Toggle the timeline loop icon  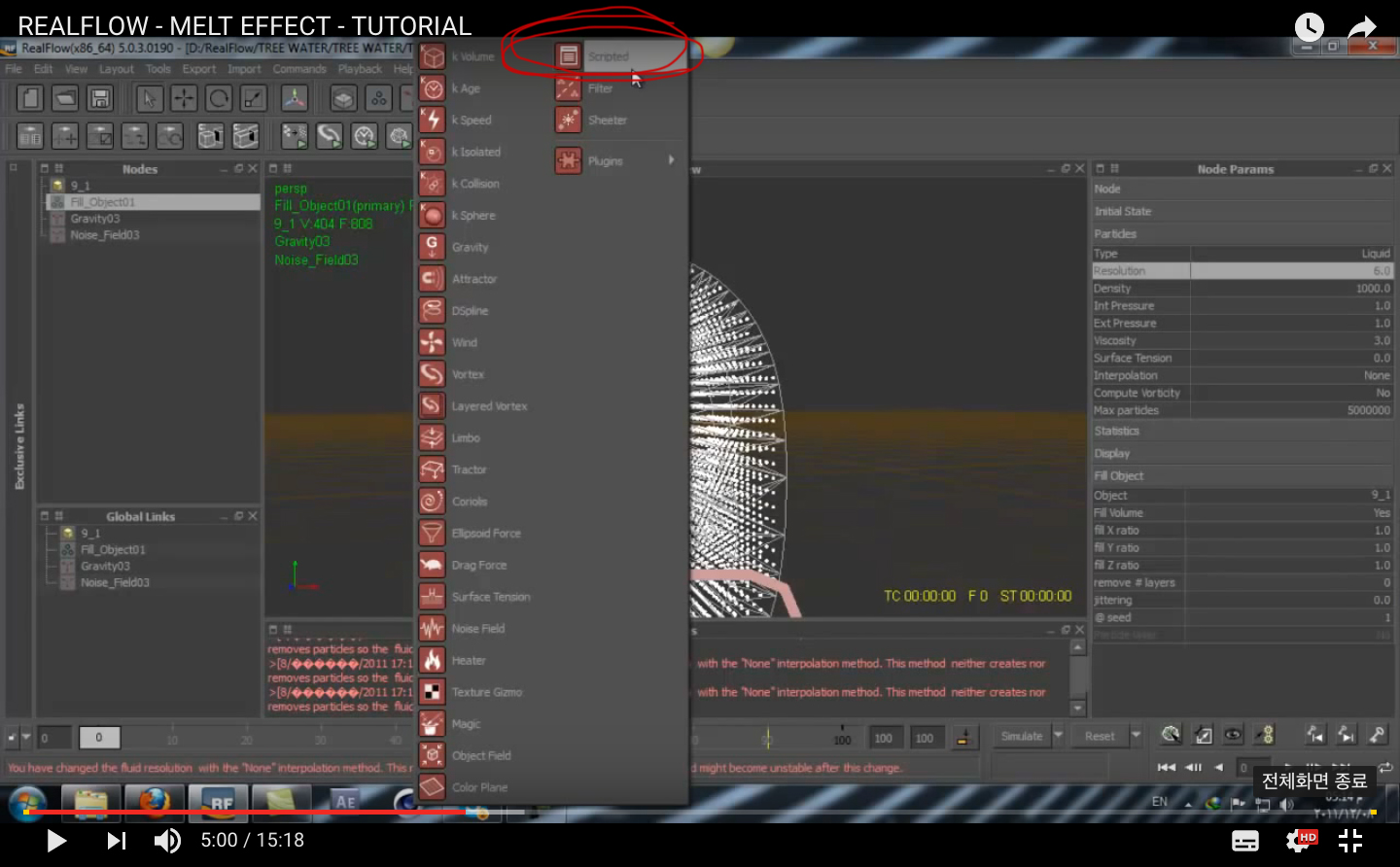1384,767
